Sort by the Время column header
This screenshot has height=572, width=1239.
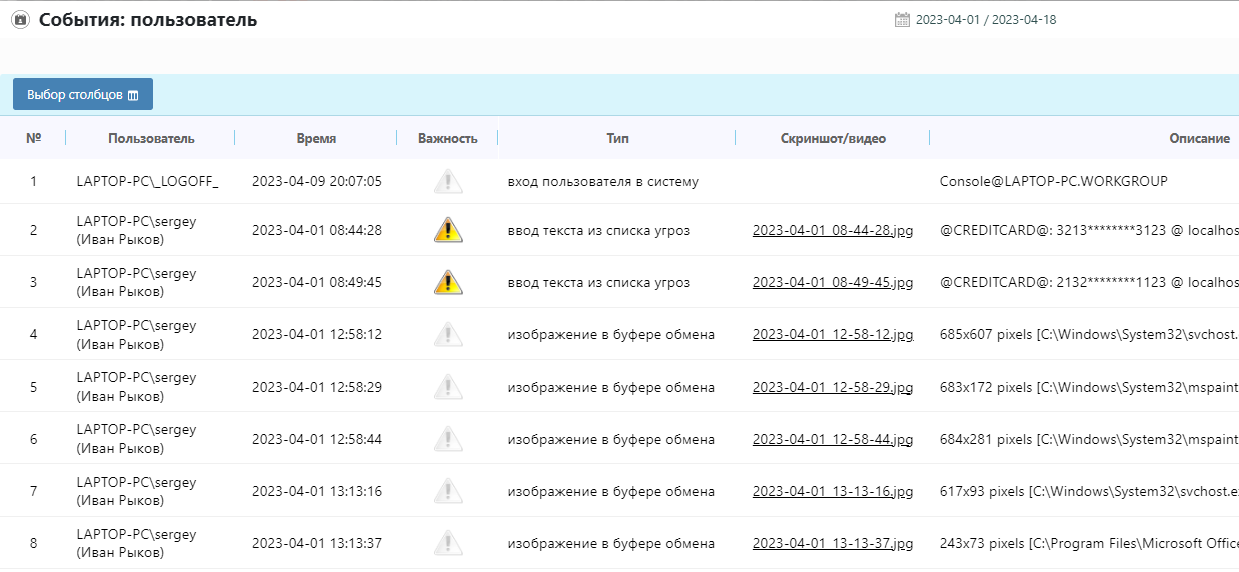pyautogui.click(x=316, y=139)
